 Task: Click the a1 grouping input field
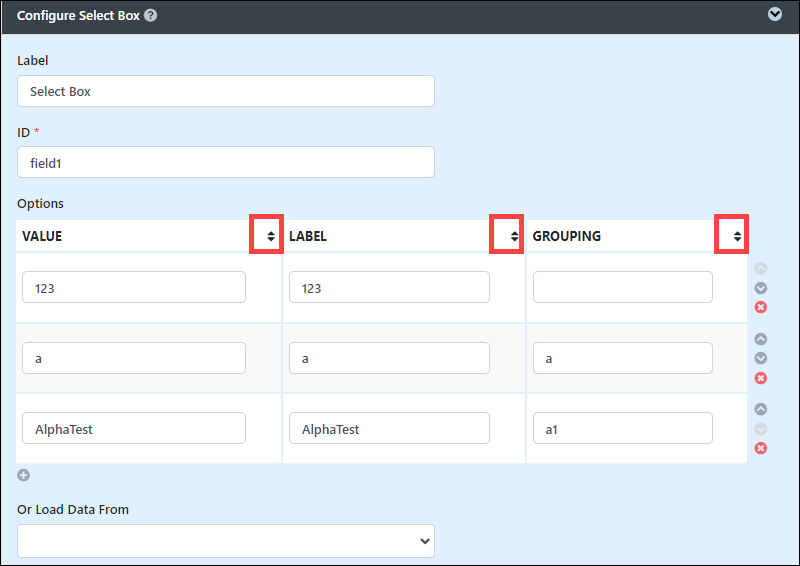623,428
